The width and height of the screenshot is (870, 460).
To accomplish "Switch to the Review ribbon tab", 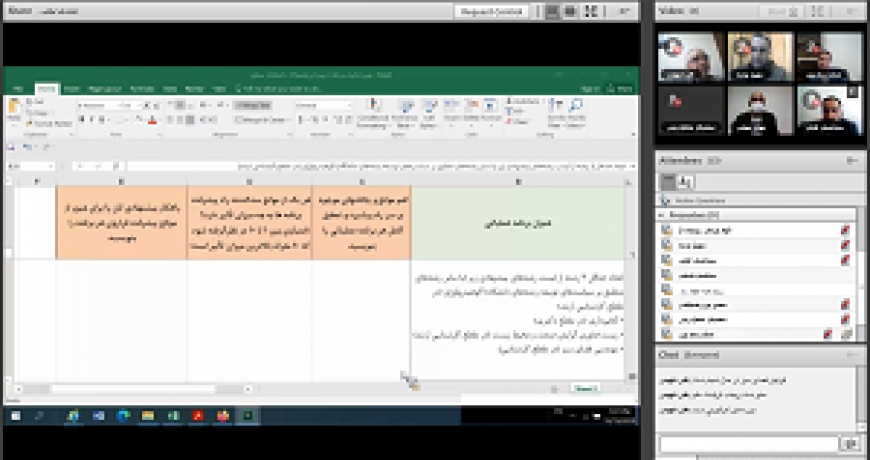I will [194, 89].
